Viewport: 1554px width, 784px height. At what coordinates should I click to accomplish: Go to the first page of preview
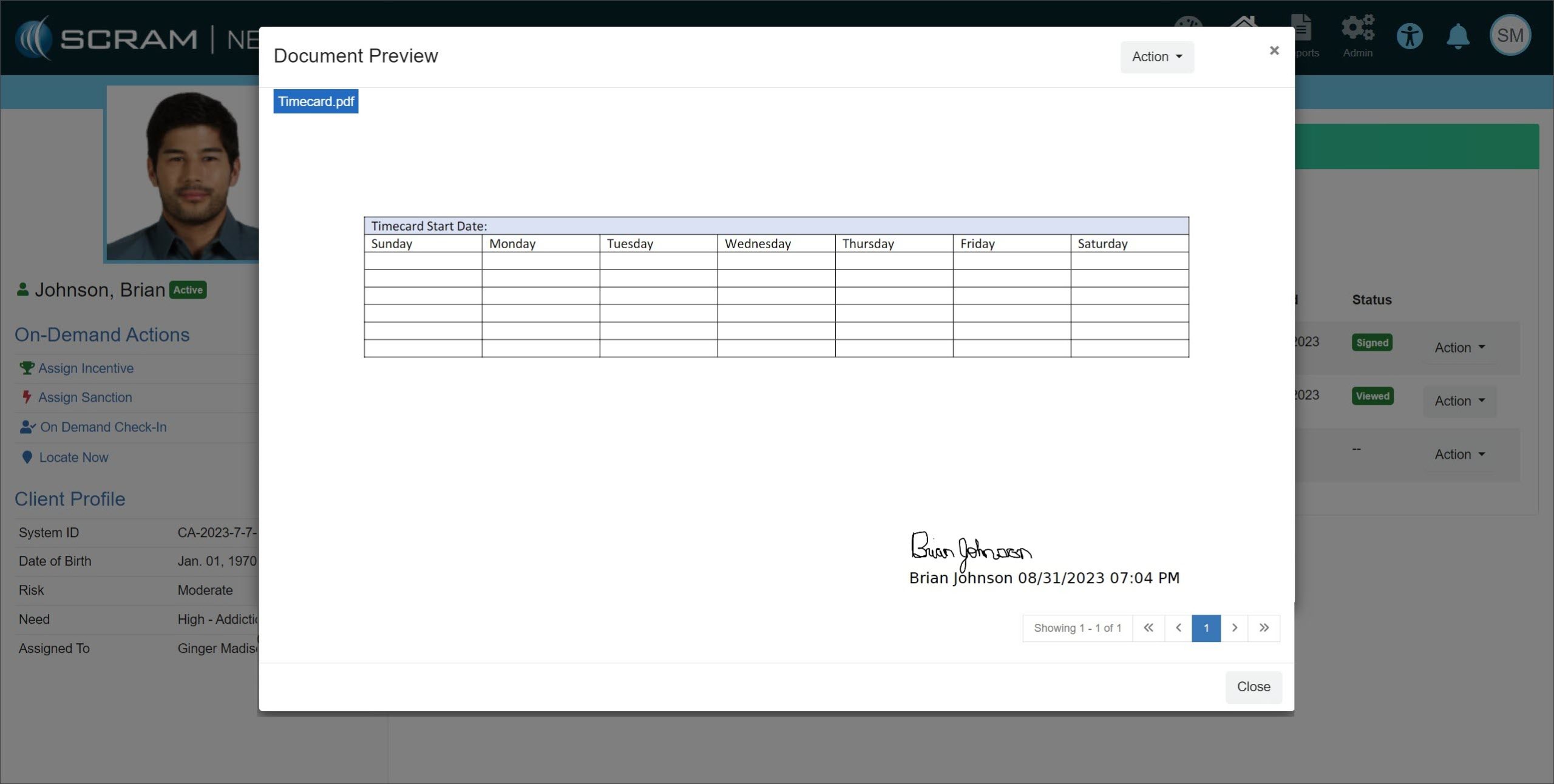[x=1148, y=628]
